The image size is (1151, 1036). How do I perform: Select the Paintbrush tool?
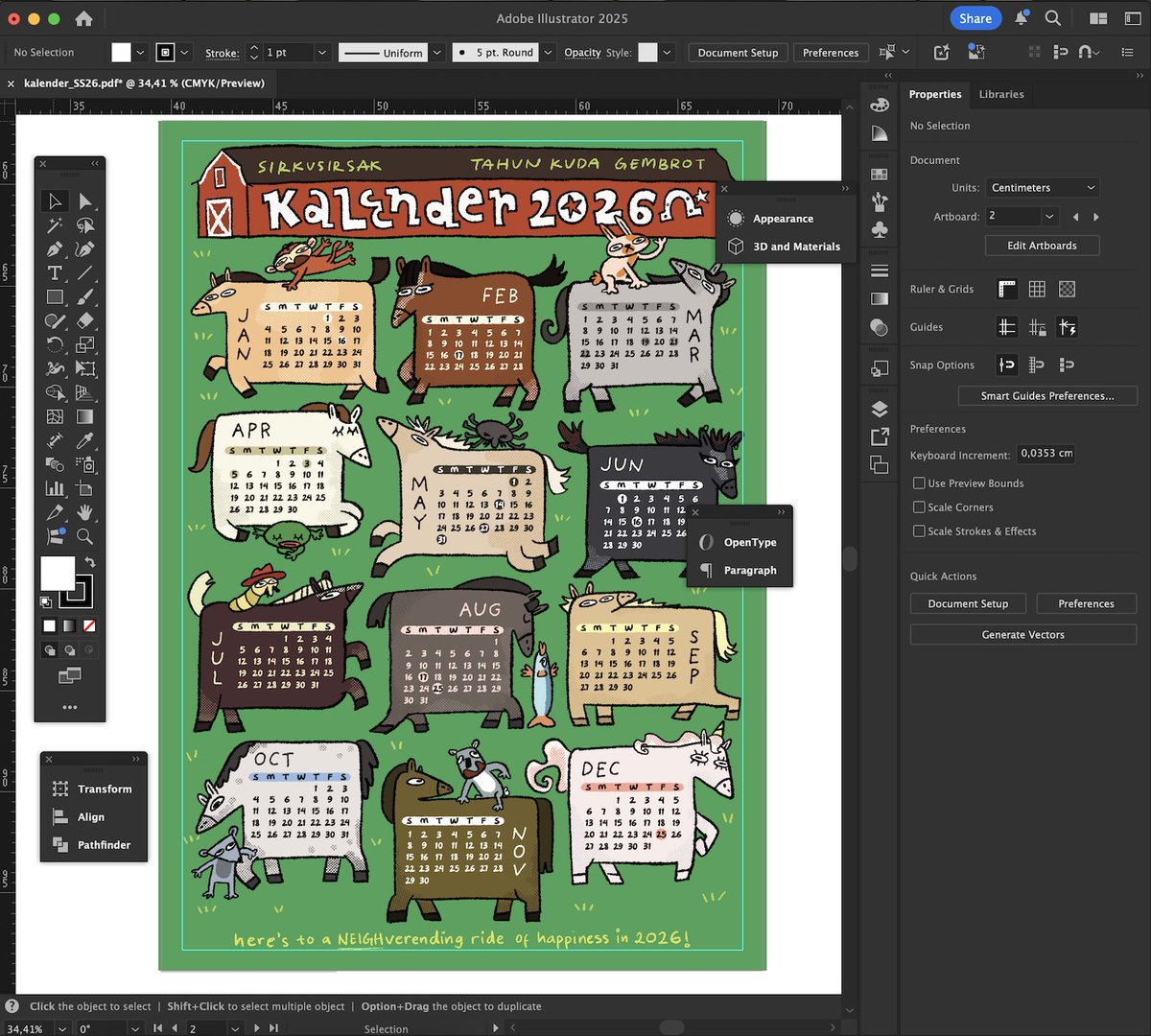pyautogui.click(x=85, y=297)
